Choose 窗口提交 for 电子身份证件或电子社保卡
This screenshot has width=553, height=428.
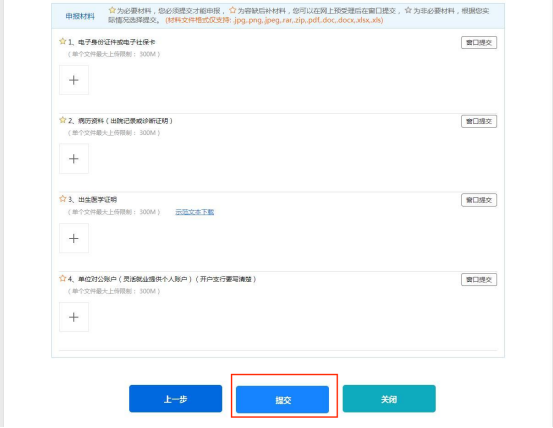tap(479, 43)
